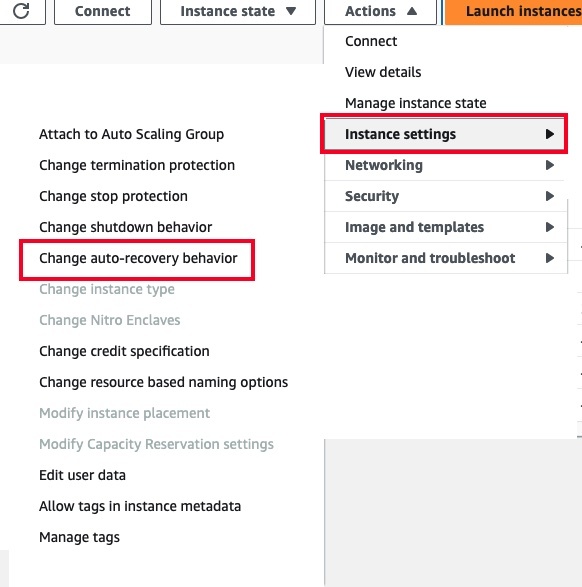Choose Attach to Auto Scaling Group
Image resolution: width=582 pixels, height=587 pixels.
131,134
